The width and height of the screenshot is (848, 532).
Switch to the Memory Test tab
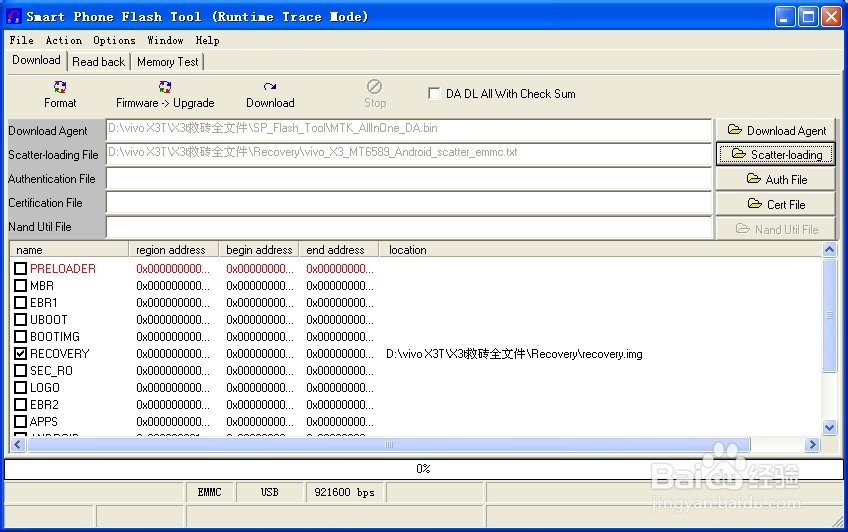[x=168, y=62]
